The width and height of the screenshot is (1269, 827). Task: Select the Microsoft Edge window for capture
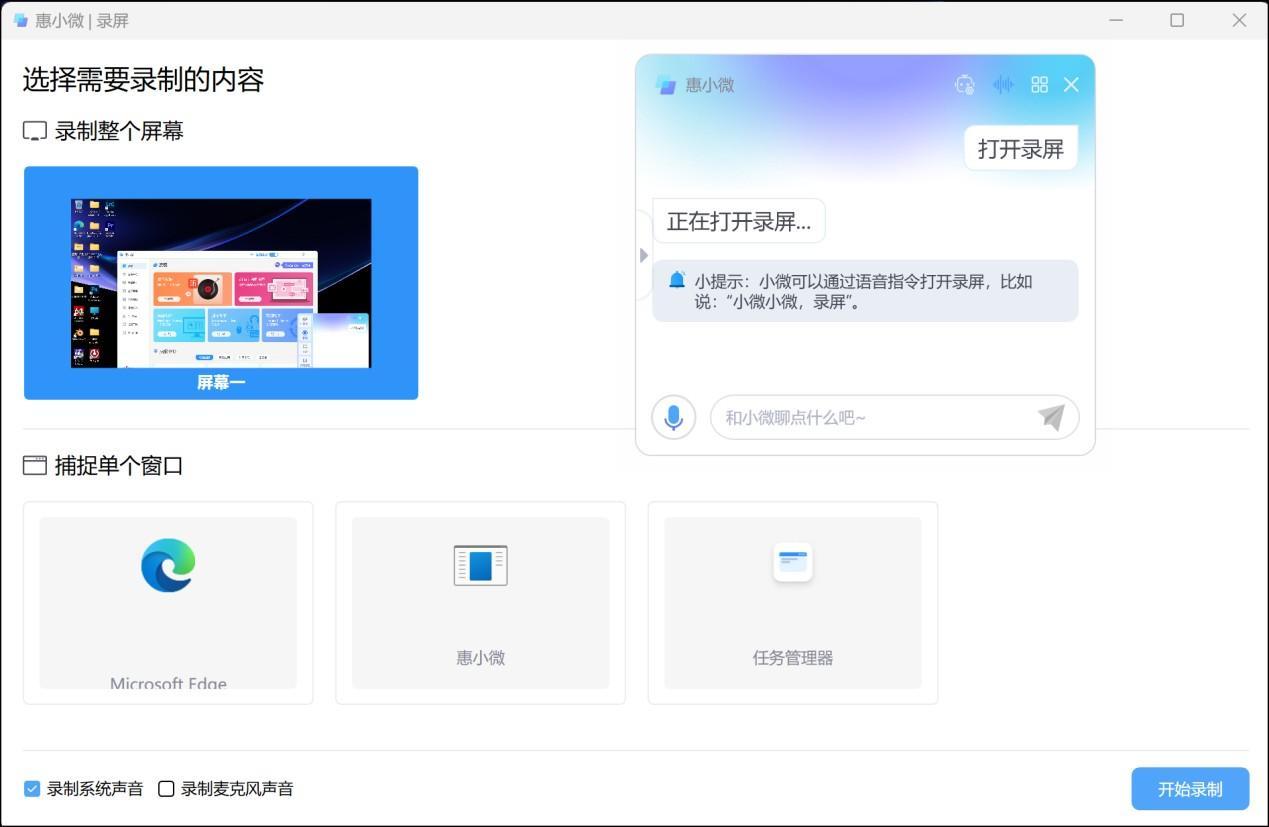coord(168,600)
